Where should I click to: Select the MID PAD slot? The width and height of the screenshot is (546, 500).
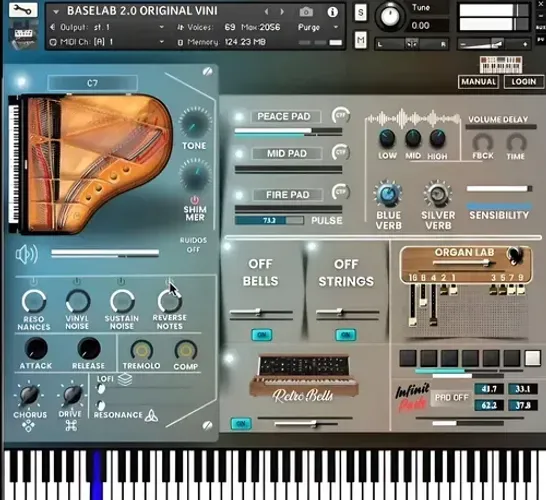click(287, 154)
